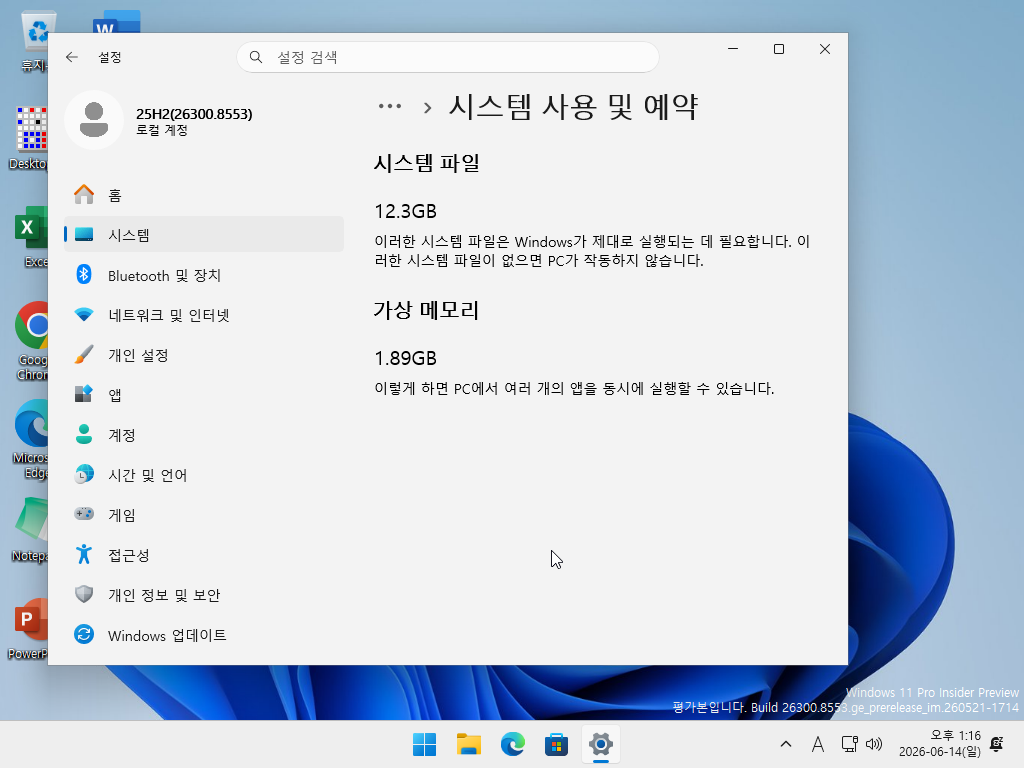Click the 시스템 monitor icon

point(84,234)
